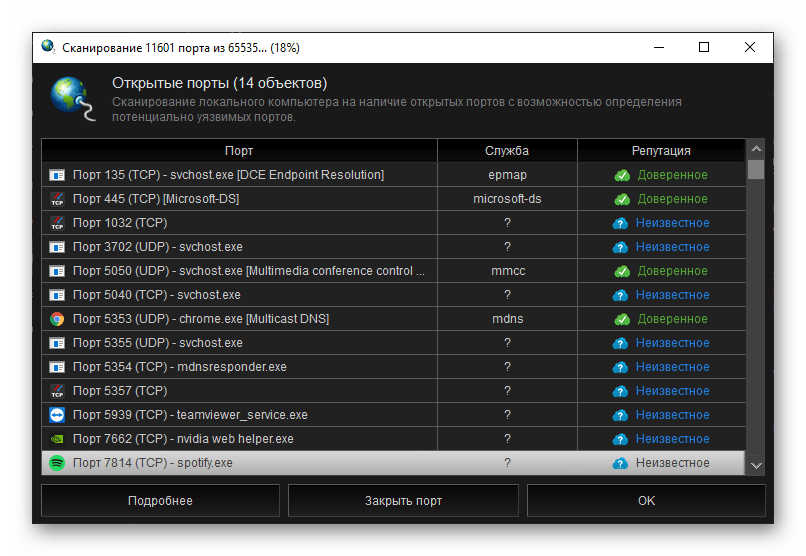Click the unknown cloud icon for port 3702
The height and width of the screenshot is (556, 806).
[620, 248]
